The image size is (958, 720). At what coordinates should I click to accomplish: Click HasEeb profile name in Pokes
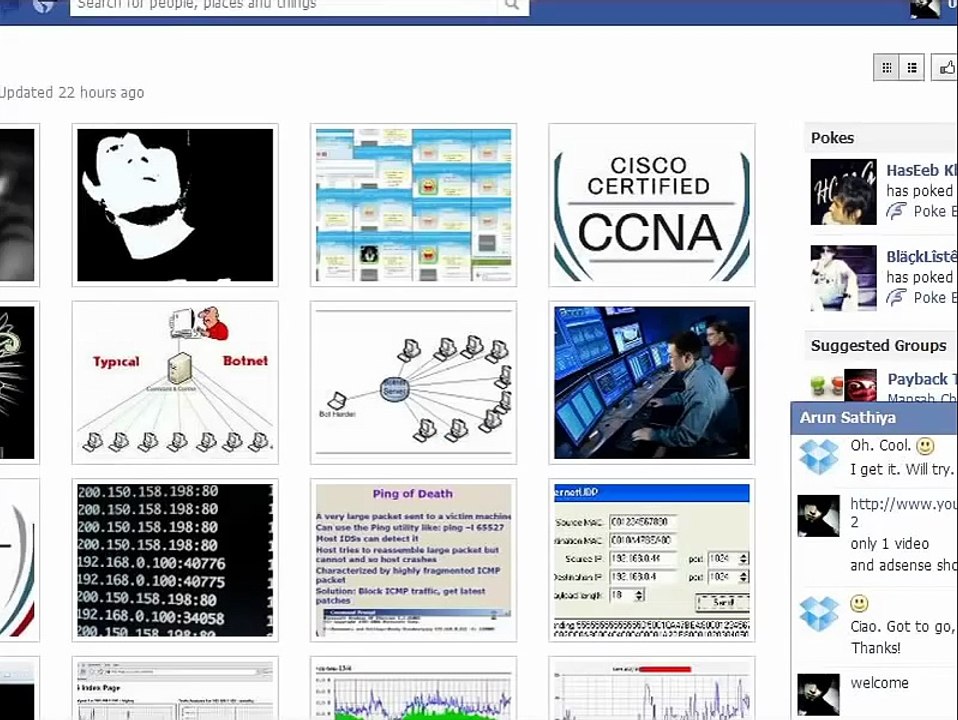921,171
